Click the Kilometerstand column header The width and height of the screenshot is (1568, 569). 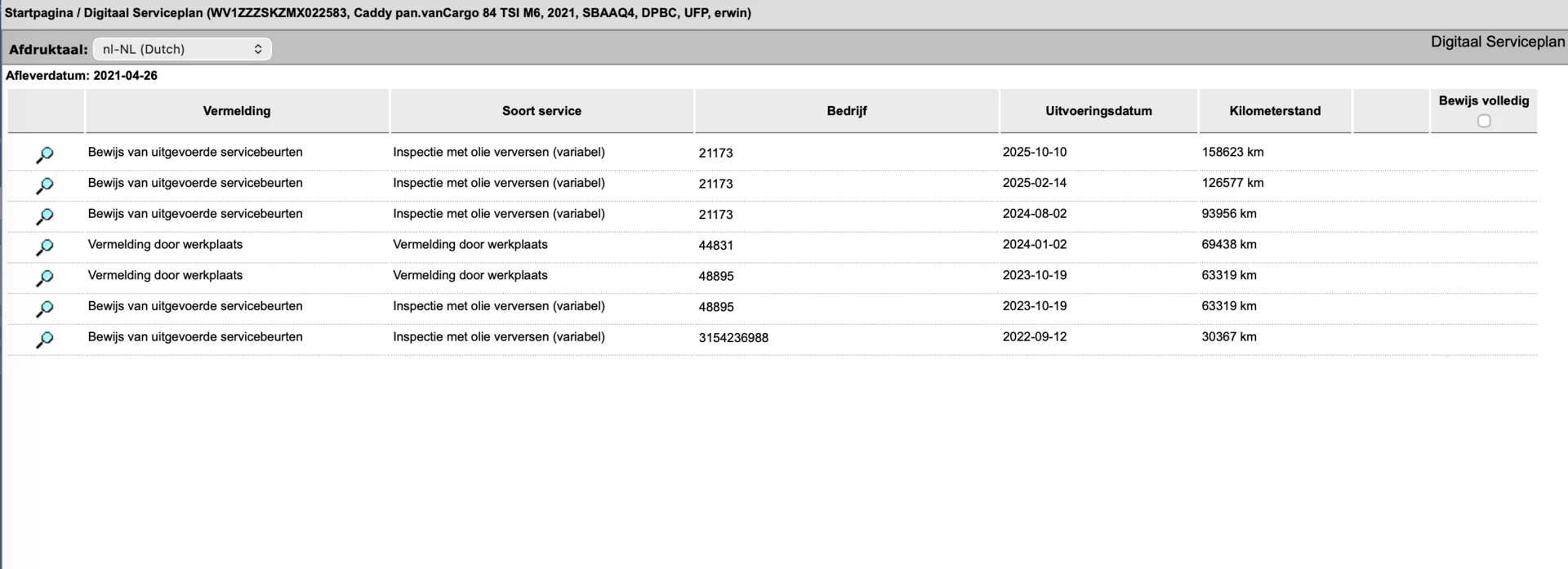(x=1275, y=111)
